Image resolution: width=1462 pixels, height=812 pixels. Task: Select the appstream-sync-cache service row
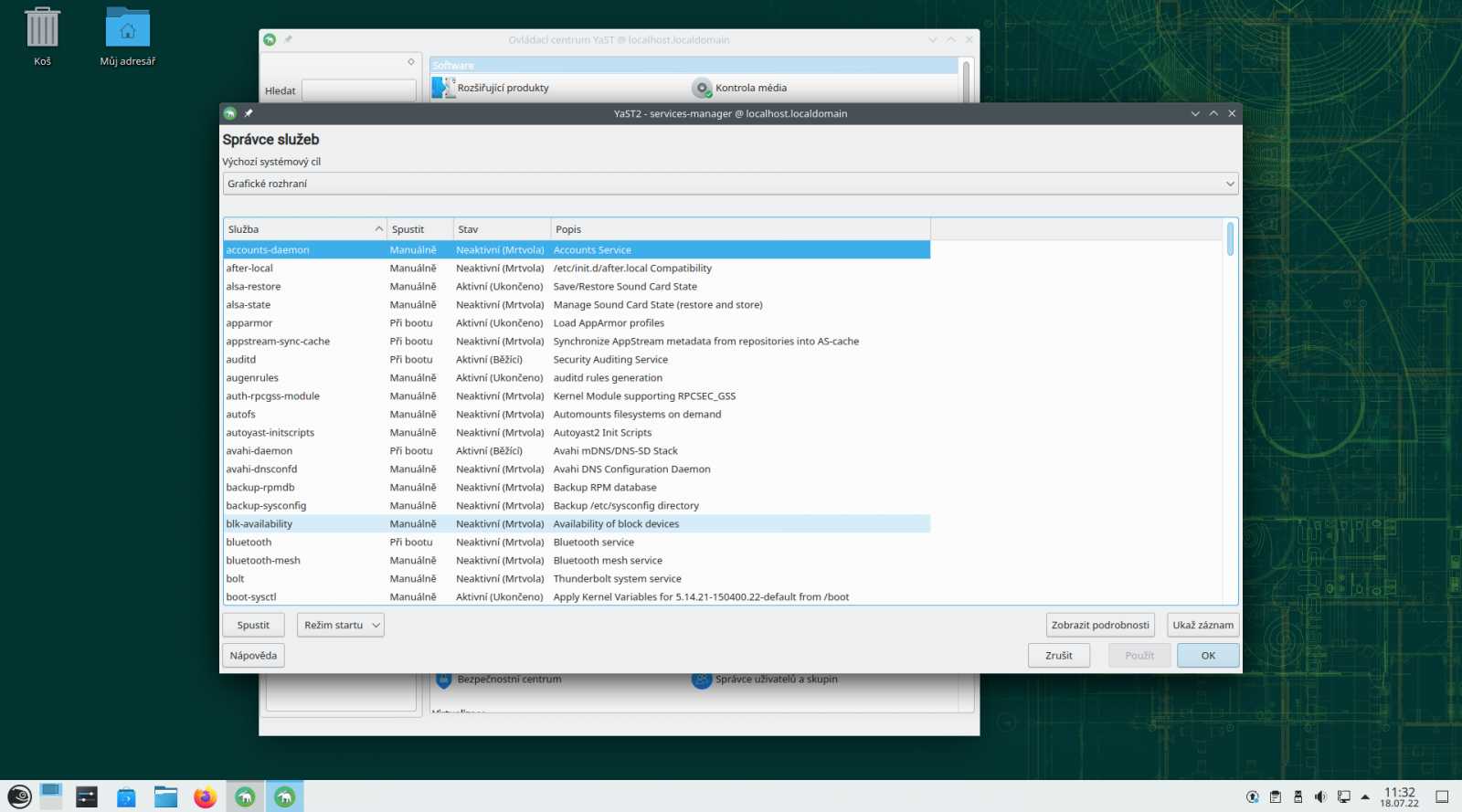[577, 341]
